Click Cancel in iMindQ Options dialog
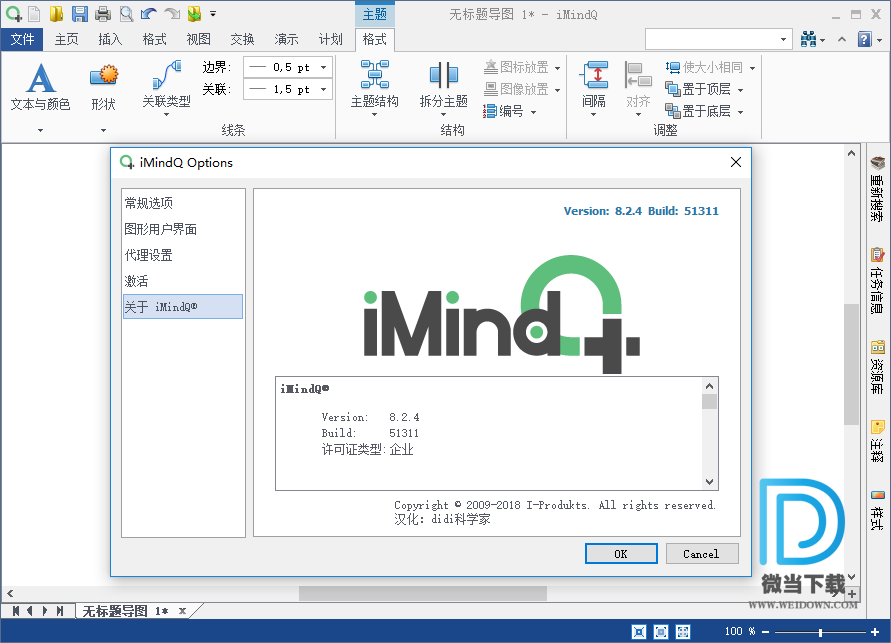The image size is (891, 643). (x=702, y=554)
